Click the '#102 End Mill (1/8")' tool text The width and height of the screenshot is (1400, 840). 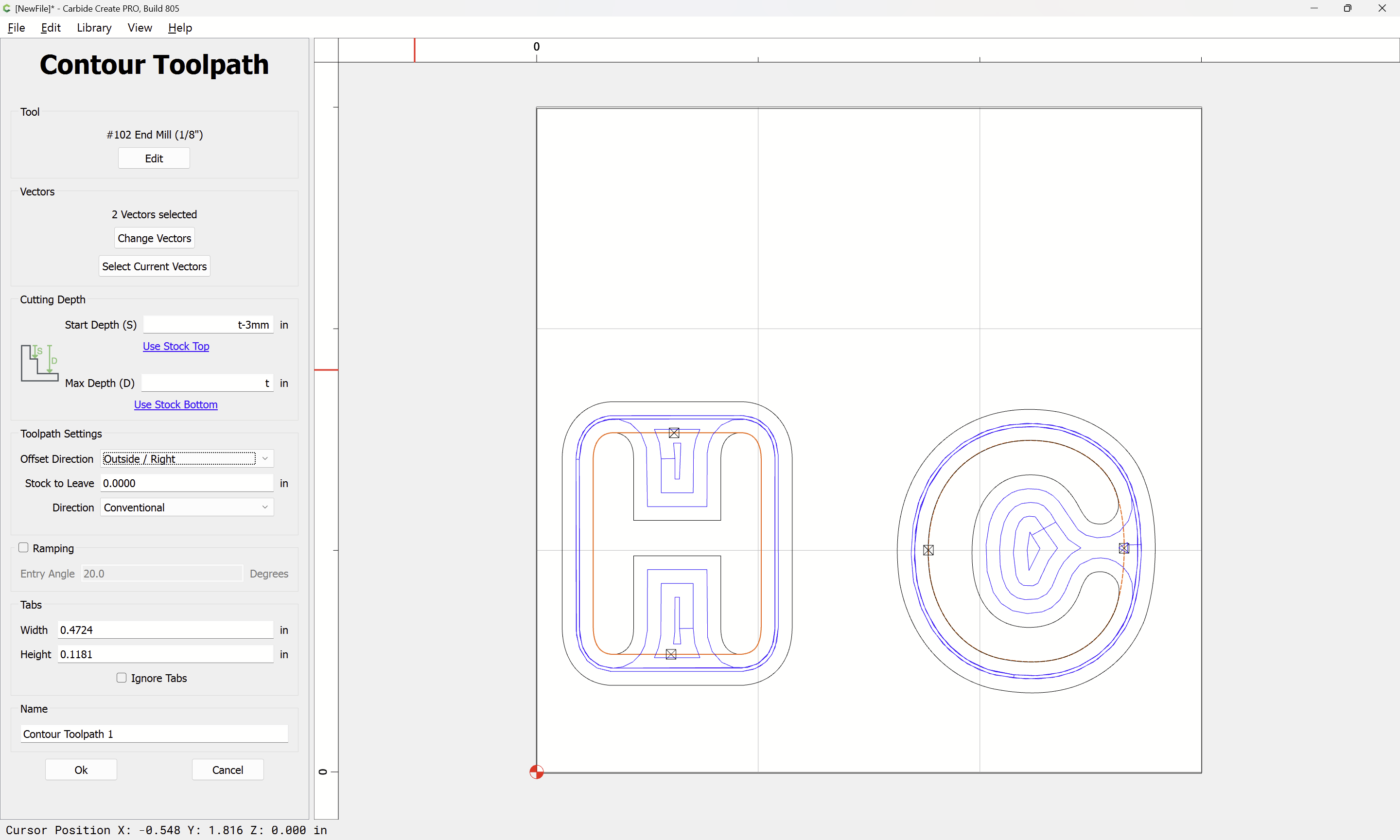[x=155, y=135]
